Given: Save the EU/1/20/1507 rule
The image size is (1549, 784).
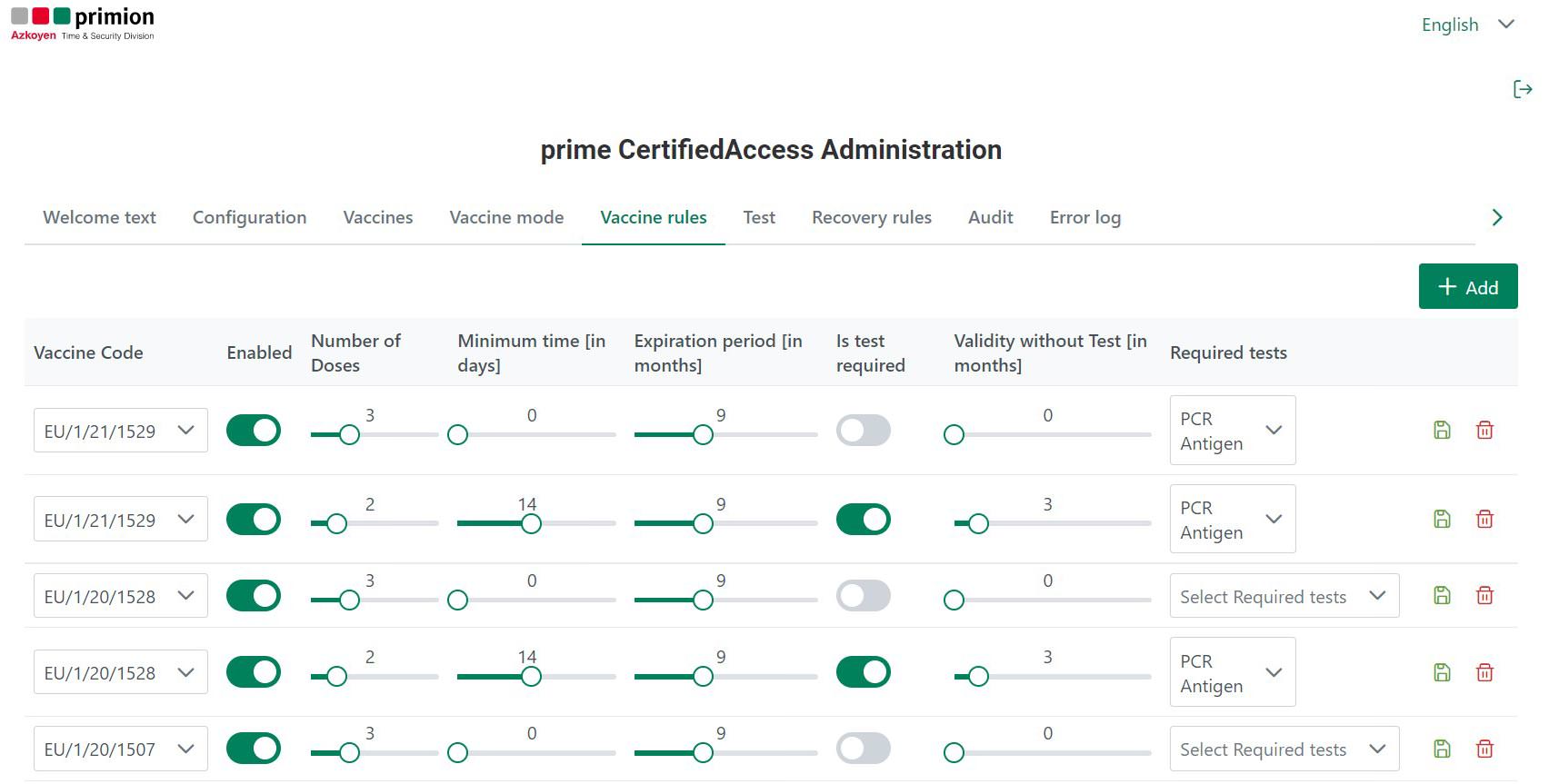Looking at the screenshot, I should (1442, 749).
